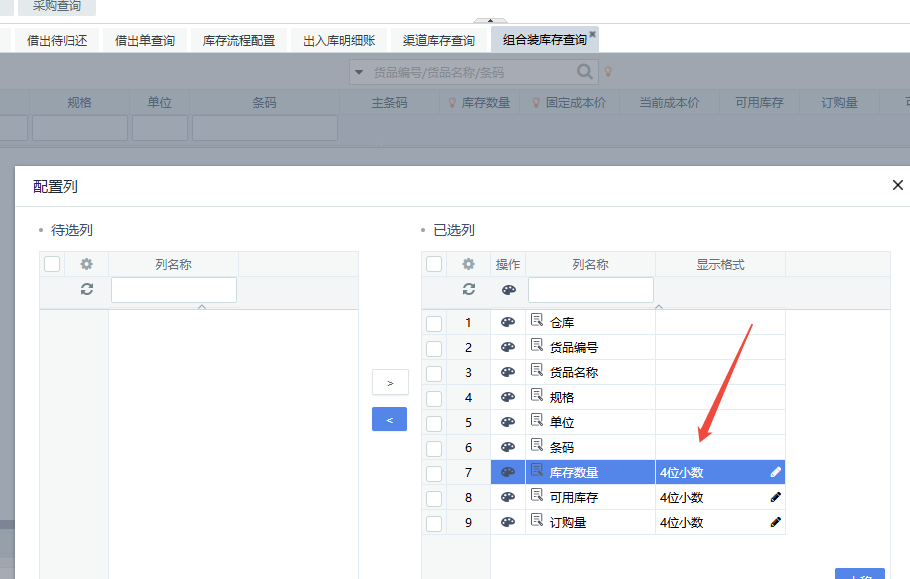This screenshot has width=910, height=579.
Task: Open the gear settings in 已选列 header
Action: coord(469,265)
